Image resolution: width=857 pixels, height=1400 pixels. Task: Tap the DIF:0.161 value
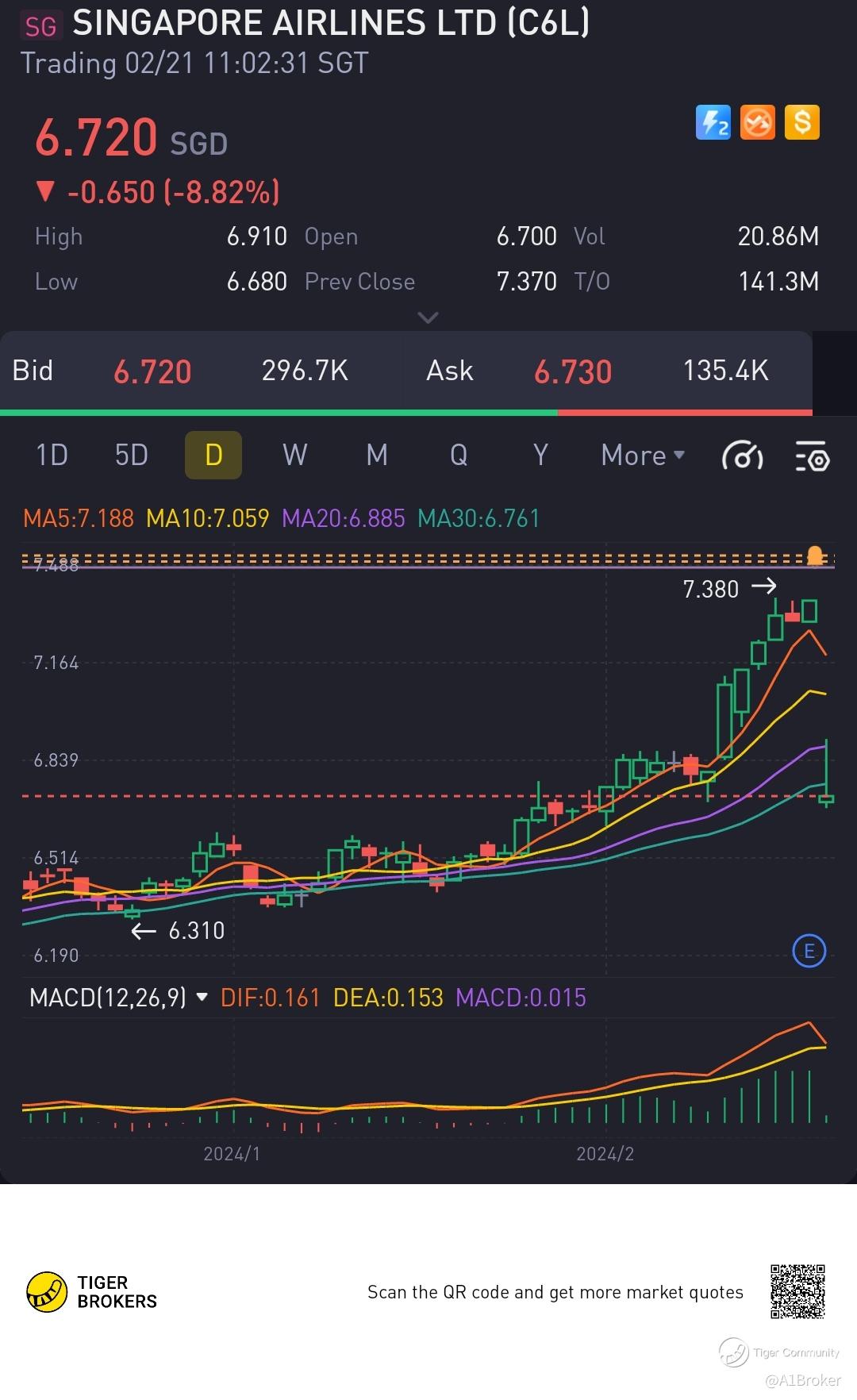tap(270, 998)
